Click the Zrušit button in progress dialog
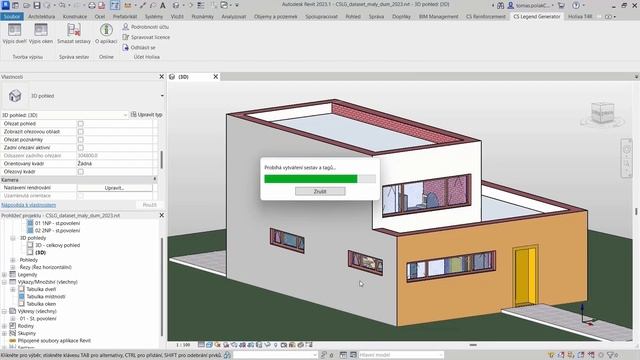 [x=320, y=191]
